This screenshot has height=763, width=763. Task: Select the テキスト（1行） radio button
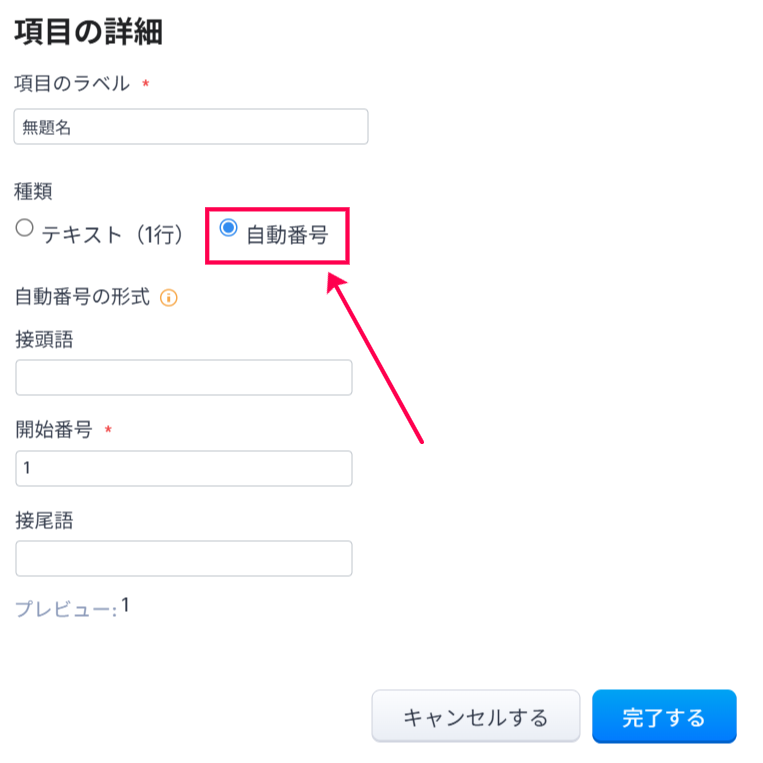click(x=25, y=228)
